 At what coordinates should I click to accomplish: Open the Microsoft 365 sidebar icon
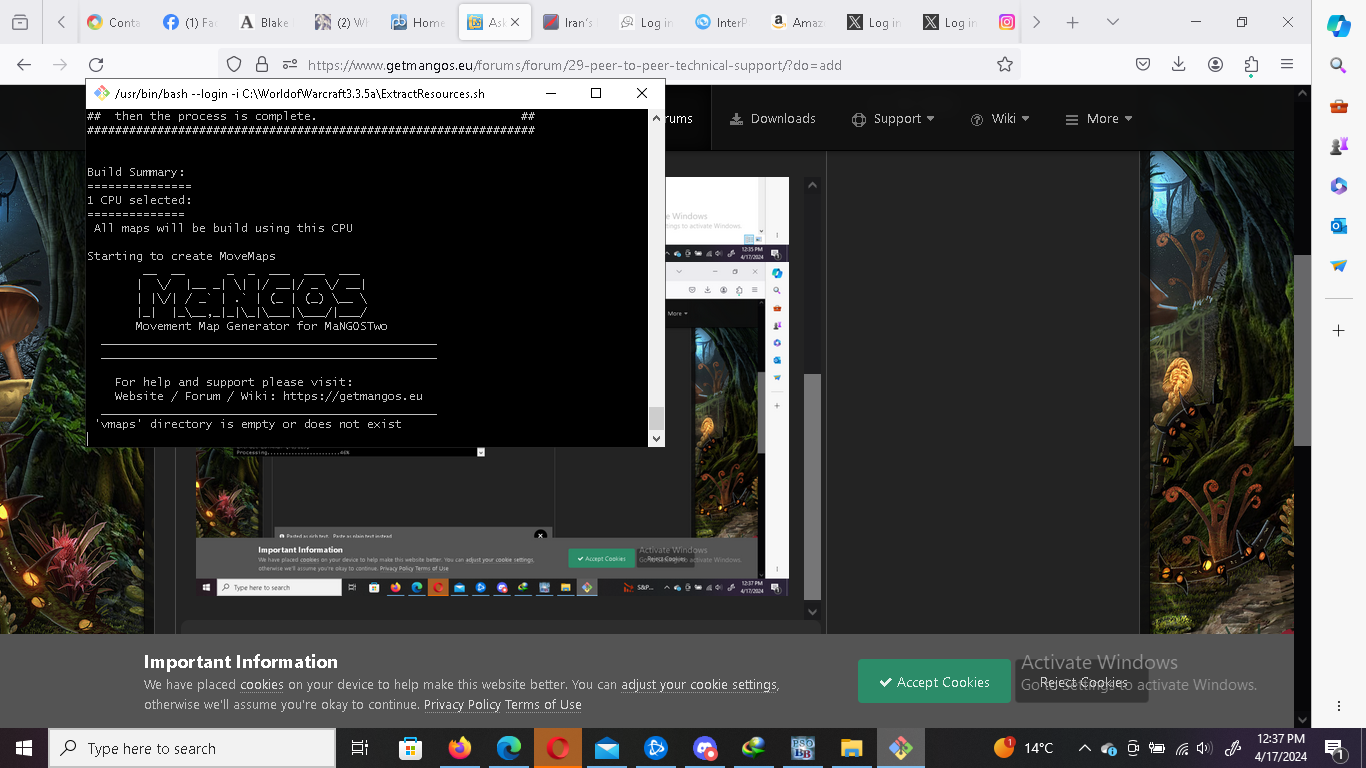1338,186
